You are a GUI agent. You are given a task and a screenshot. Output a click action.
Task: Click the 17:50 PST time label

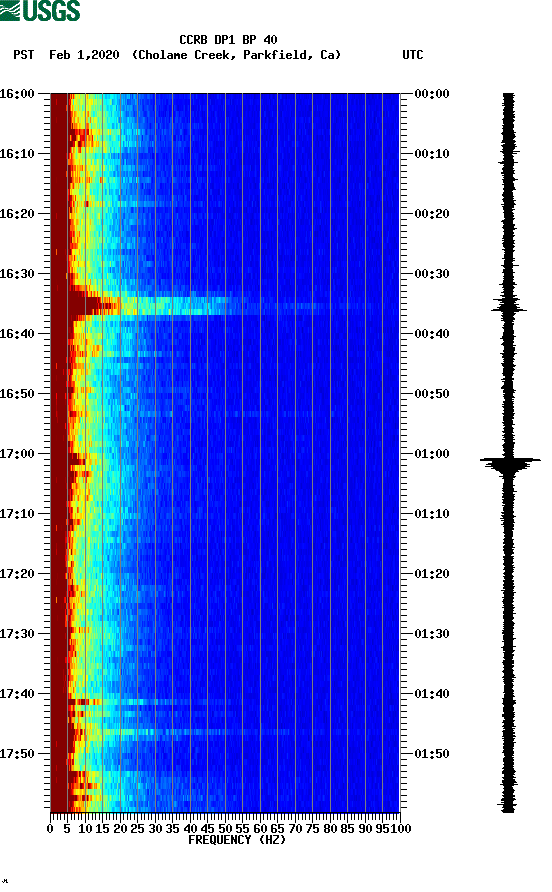[x=17, y=754]
